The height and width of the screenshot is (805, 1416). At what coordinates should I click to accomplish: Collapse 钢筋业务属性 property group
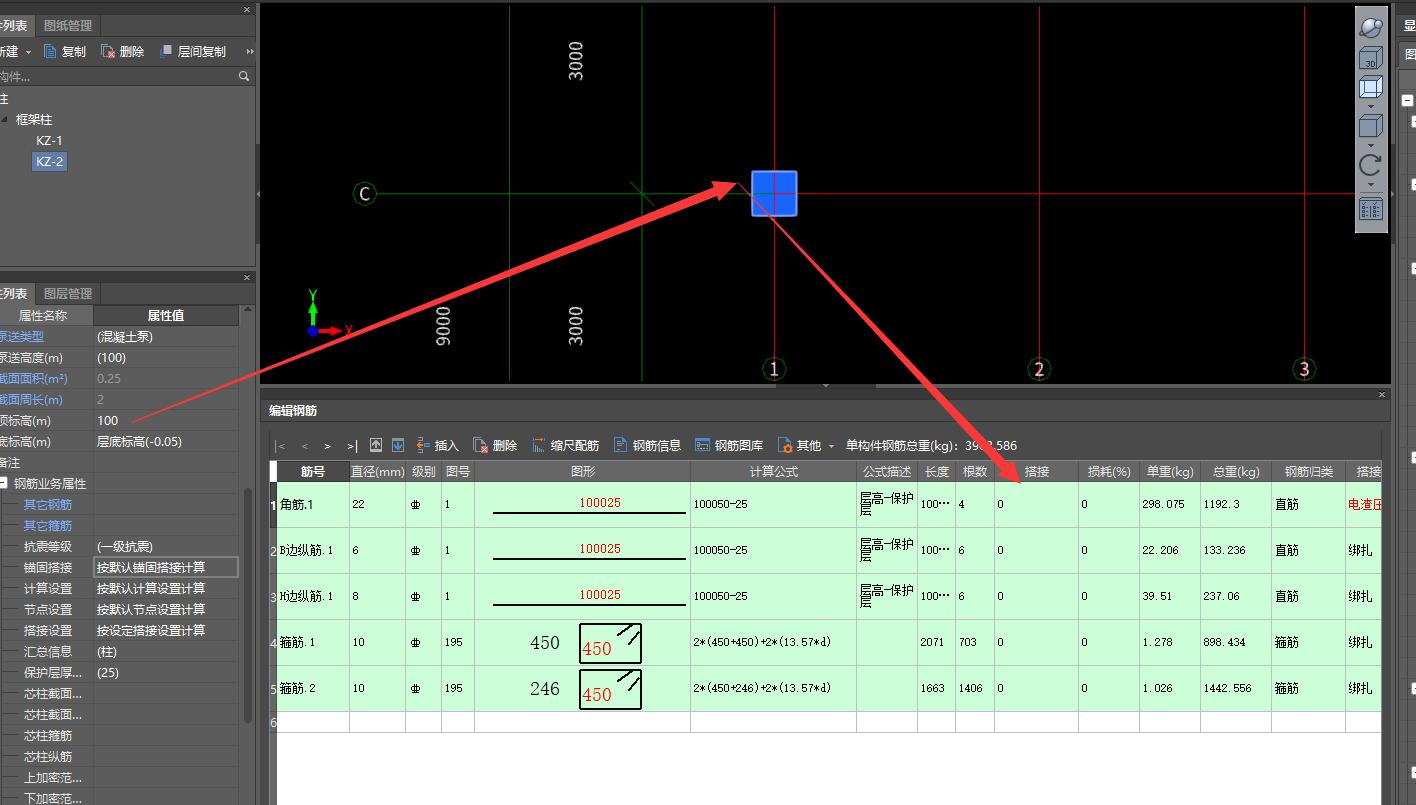click(x=4, y=483)
